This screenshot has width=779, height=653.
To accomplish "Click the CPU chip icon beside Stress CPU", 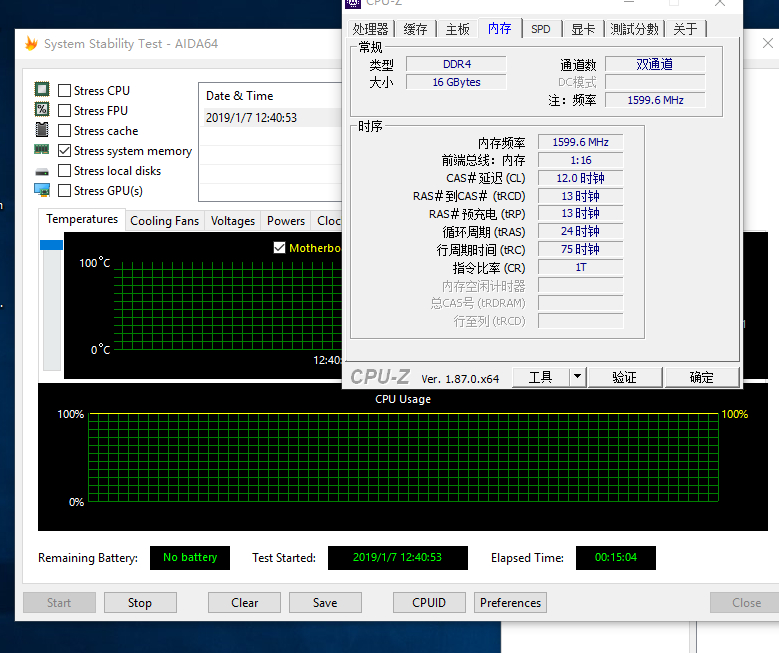I will (42, 89).
